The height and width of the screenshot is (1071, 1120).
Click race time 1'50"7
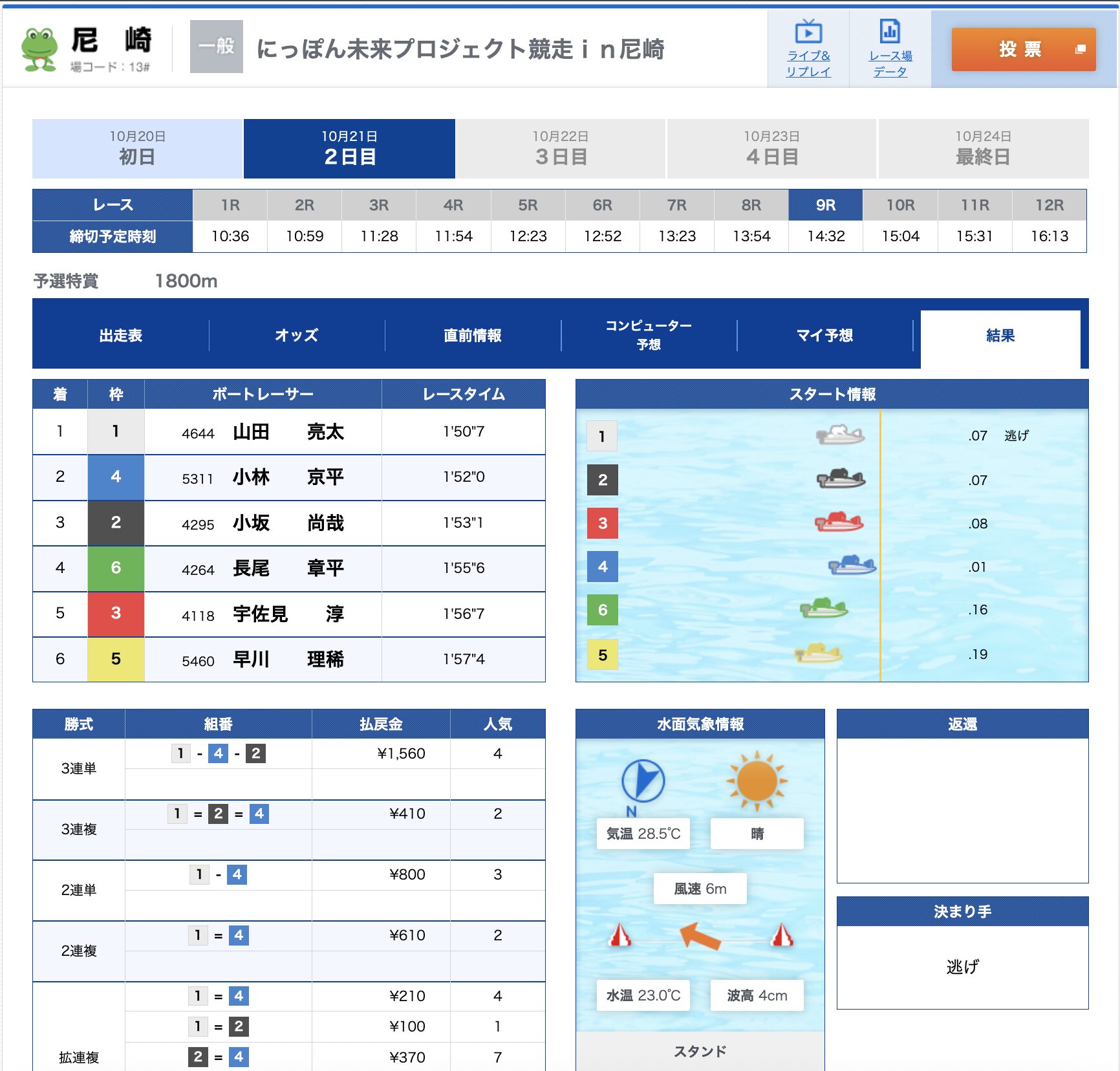[464, 431]
